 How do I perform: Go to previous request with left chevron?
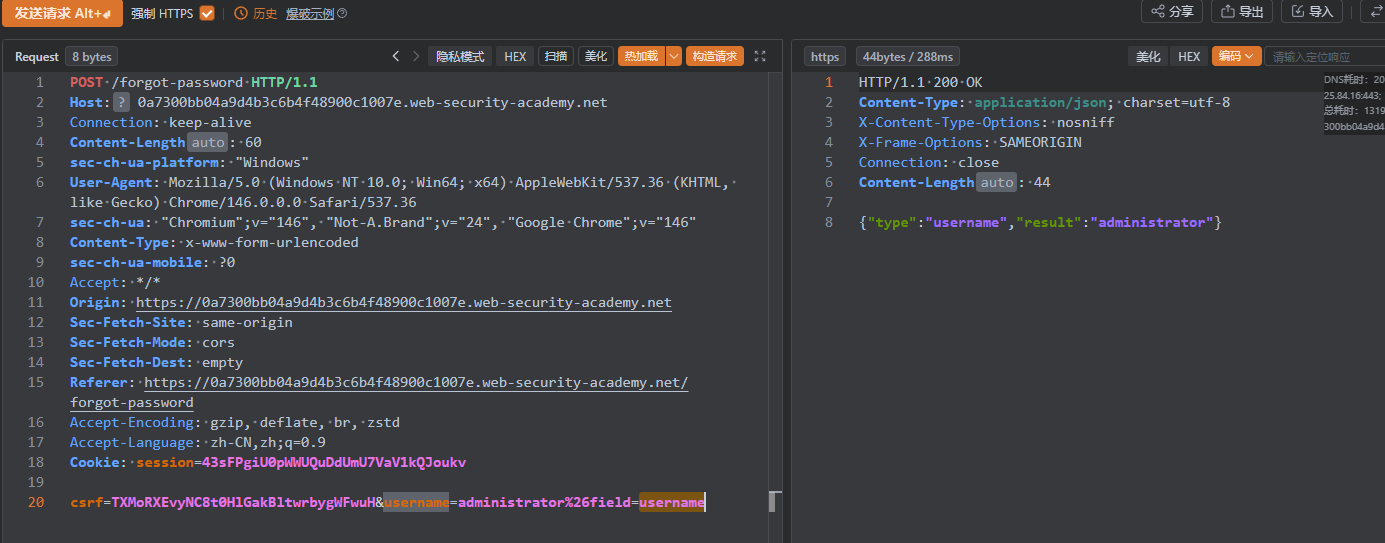396,56
